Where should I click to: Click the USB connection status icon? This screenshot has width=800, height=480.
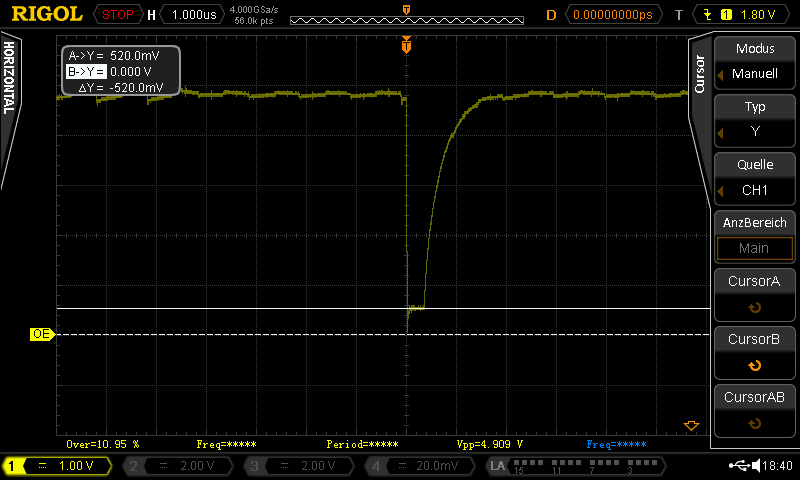[x=739, y=466]
